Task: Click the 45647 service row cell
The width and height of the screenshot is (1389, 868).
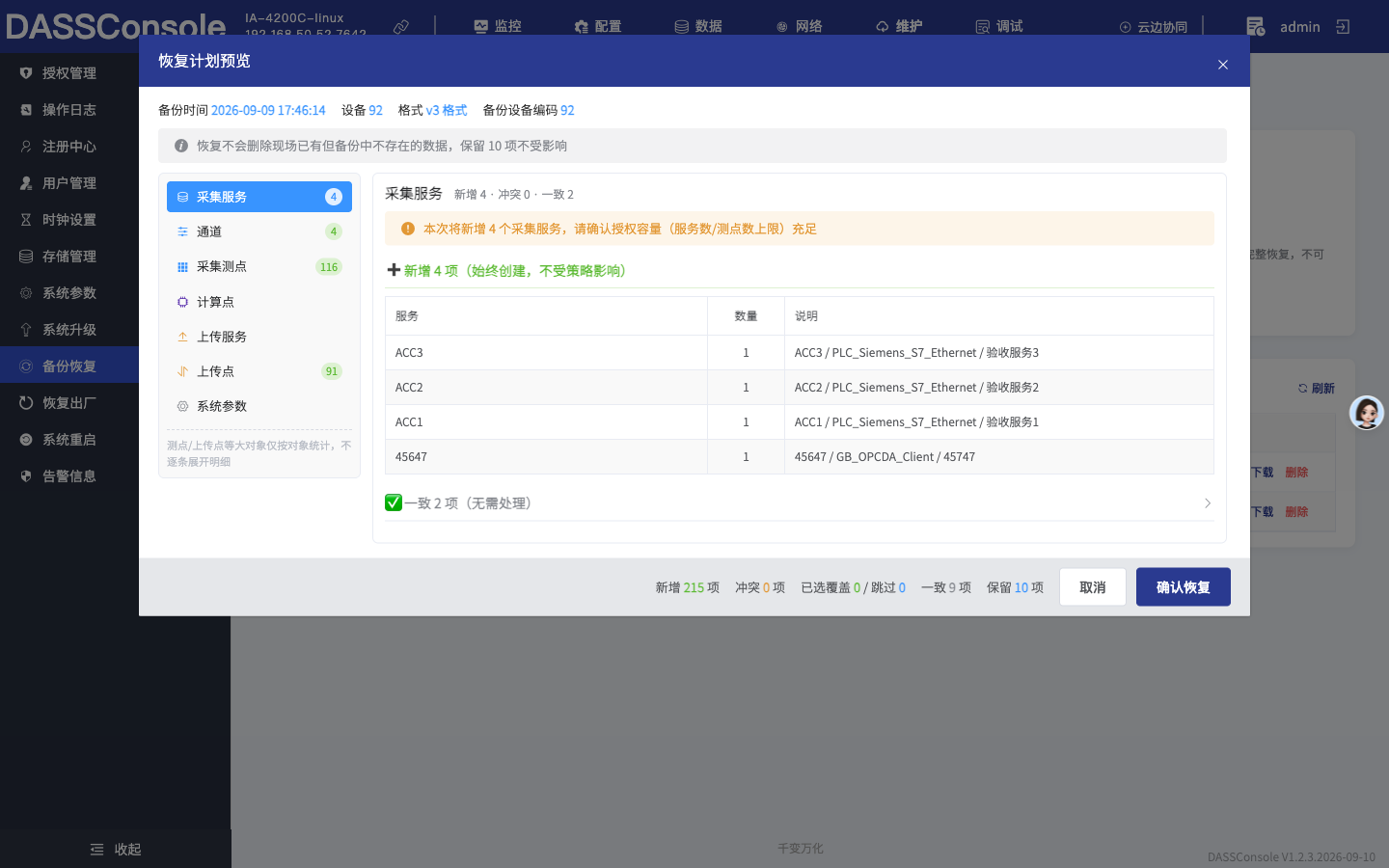Action: coord(546,457)
